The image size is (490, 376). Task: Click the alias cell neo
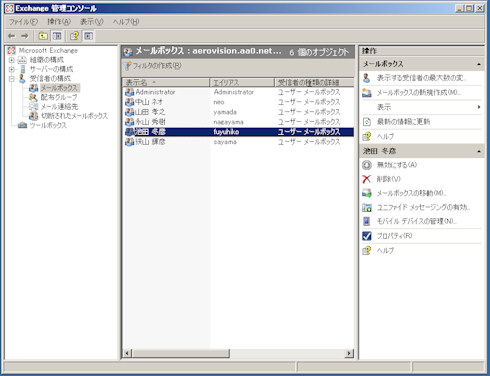point(219,102)
